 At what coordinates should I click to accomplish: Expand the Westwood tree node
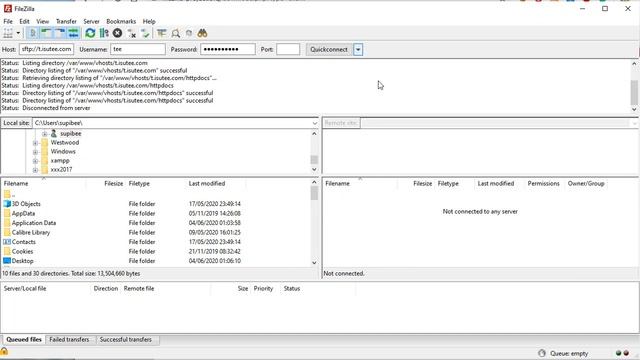[x=36, y=143]
